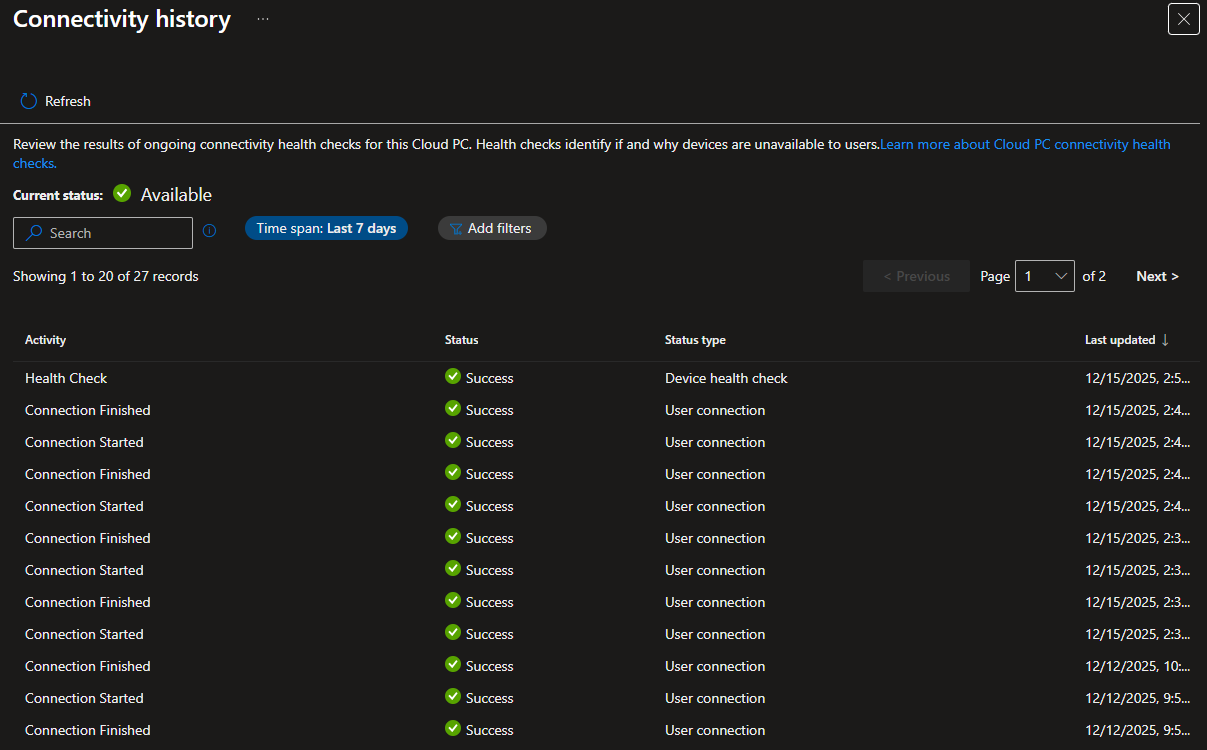Click the green Available status checkmark icon
The width and height of the screenshot is (1207, 750).
coord(122,193)
